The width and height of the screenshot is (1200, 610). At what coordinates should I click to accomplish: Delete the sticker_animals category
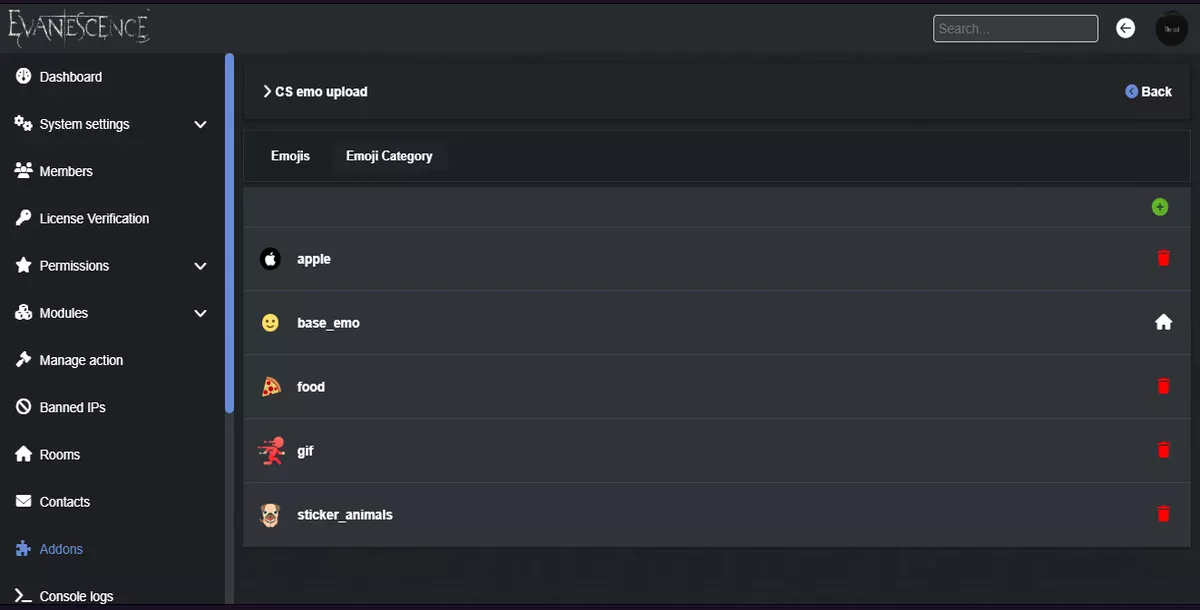click(x=1163, y=514)
